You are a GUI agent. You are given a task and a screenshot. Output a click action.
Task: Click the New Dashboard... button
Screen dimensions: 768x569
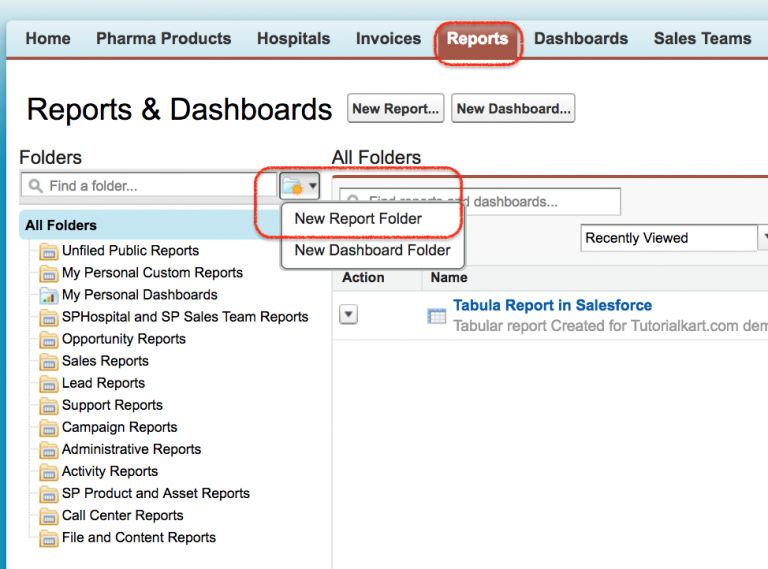click(x=513, y=108)
